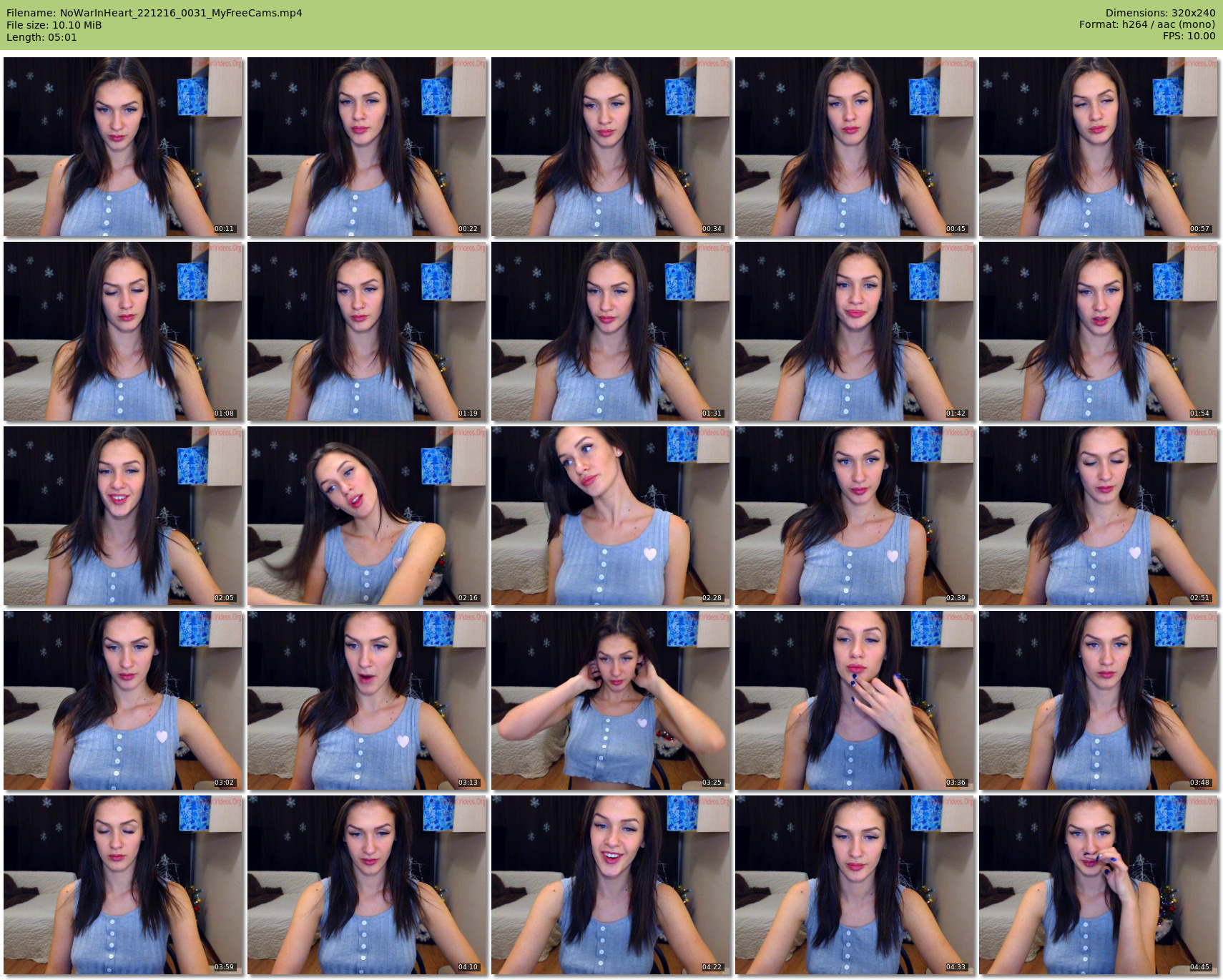Viewport: 1223px width, 980px height.
Task: Click the frame timestamped 01:08
Action: [123, 331]
